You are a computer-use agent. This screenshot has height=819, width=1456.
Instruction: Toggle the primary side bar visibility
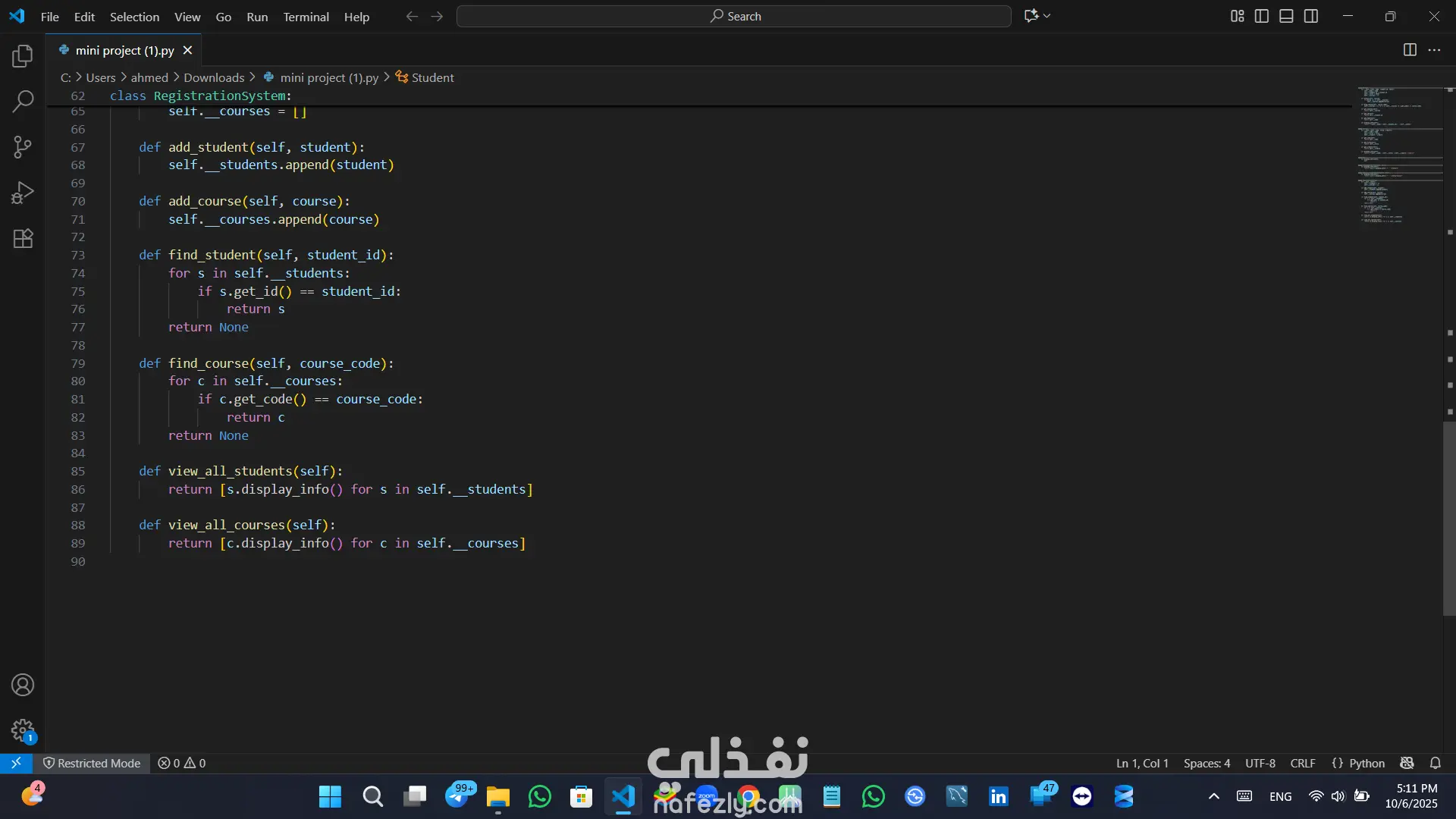point(1262,16)
